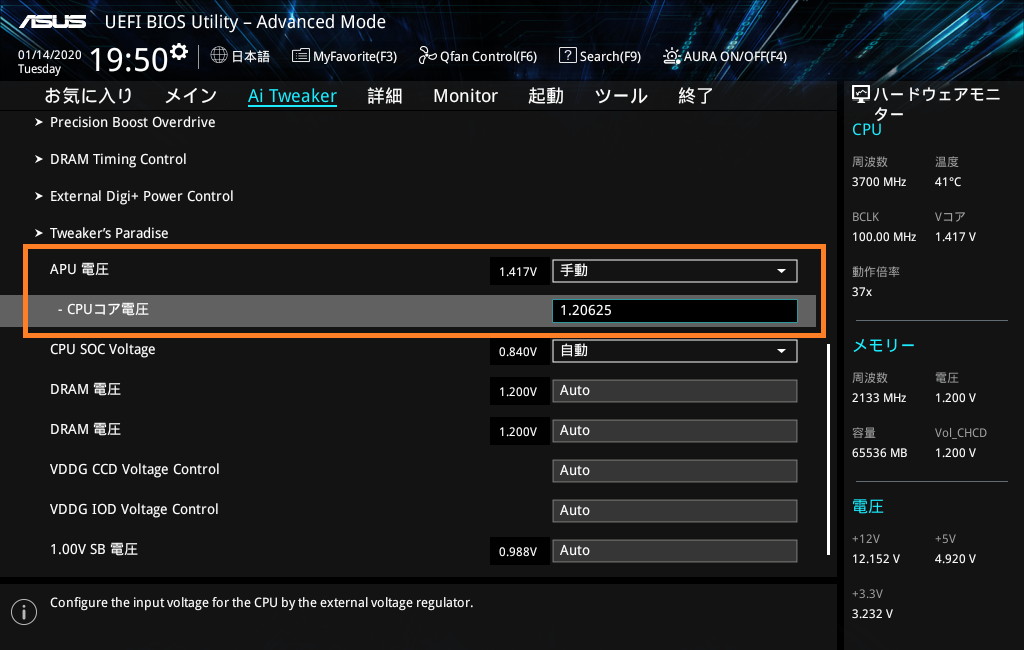Screen dimensions: 1024x650
Task: Open MyFavorite(F3) shortcut
Action: (344, 56)
